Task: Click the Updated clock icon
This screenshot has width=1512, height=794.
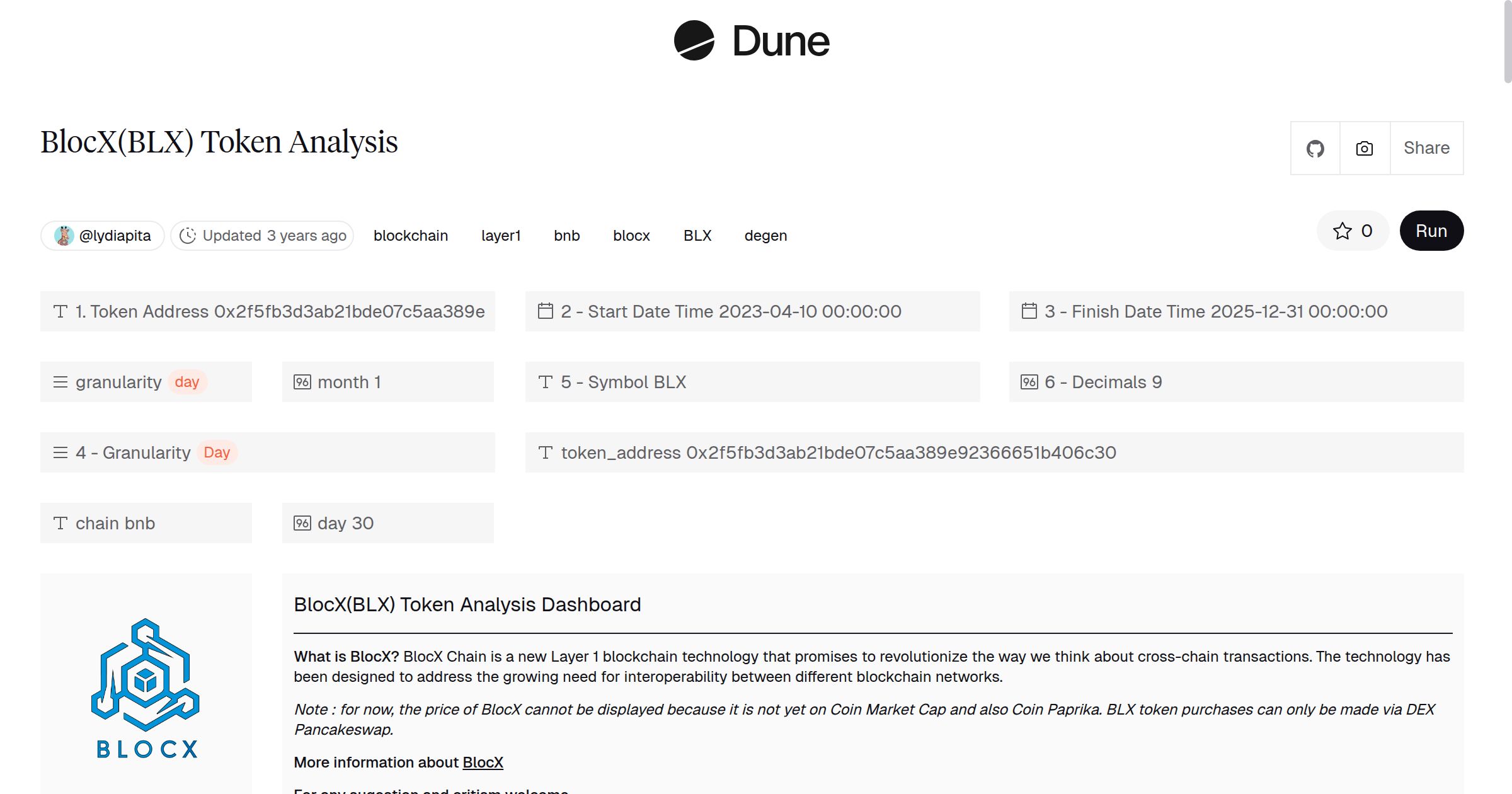Action: 188,236
